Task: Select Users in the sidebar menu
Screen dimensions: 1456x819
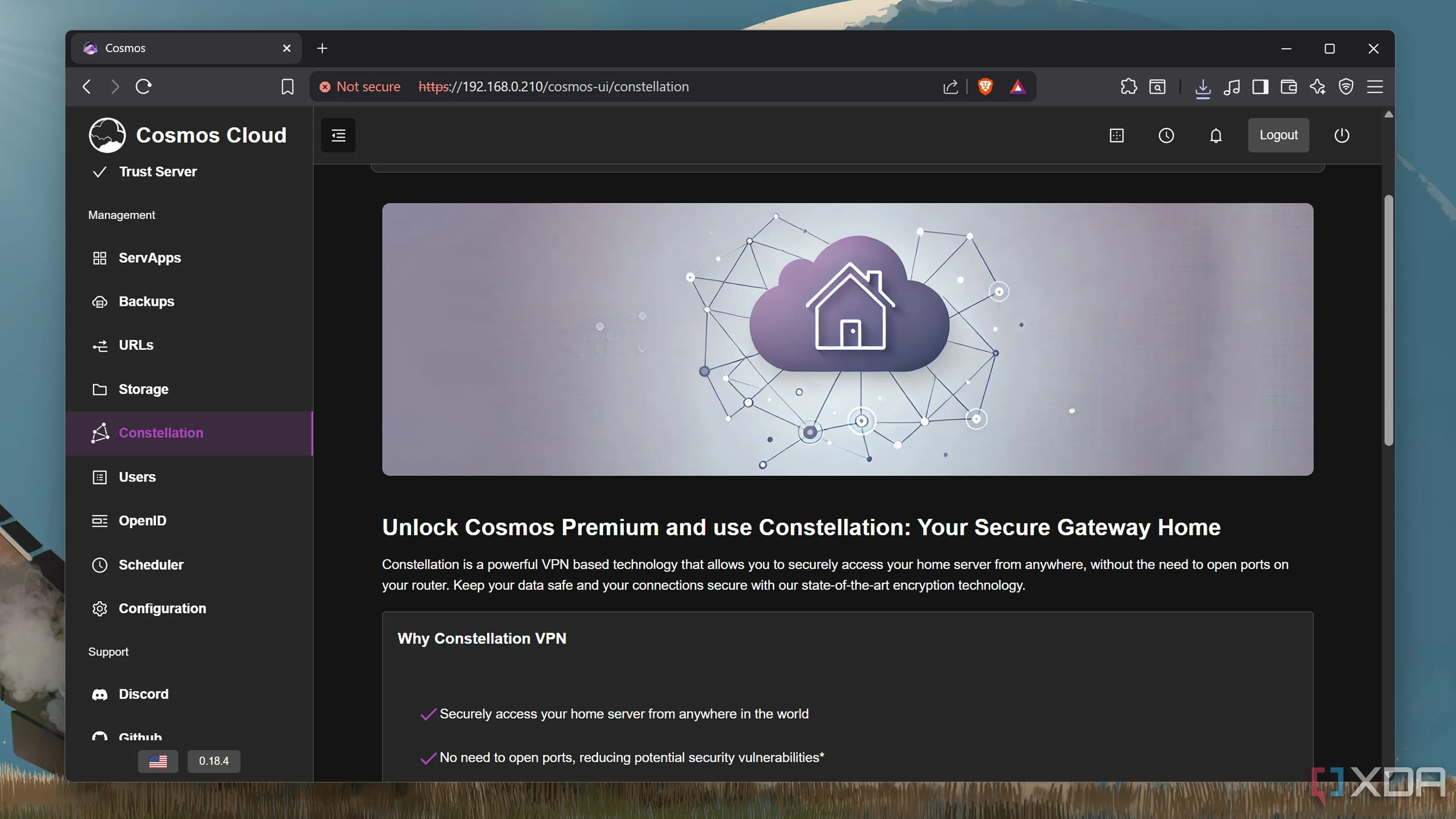Action: 137,477
